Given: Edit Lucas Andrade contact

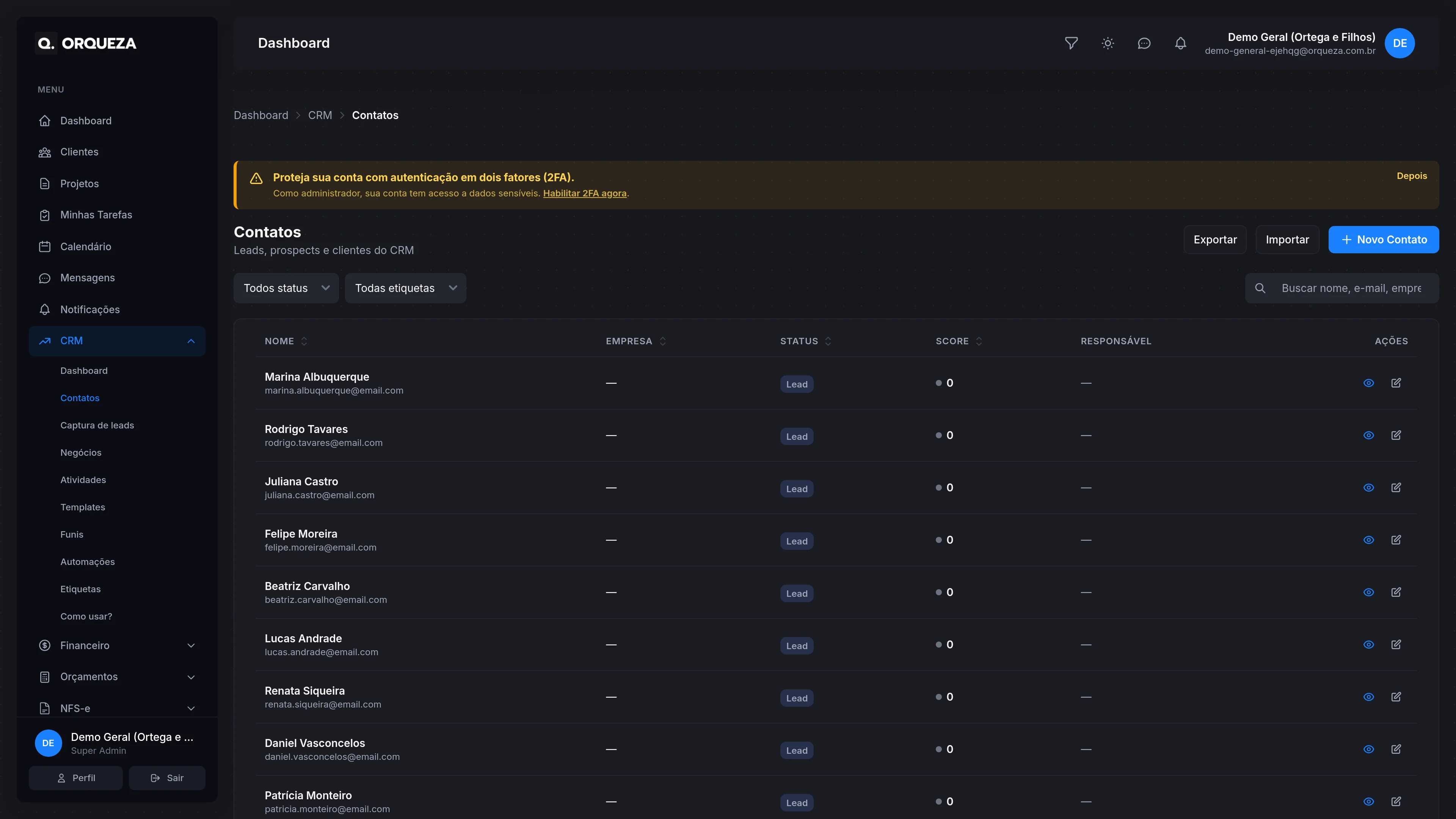Looking at the screenshot, I should pyautogui.click(x=1396, y=644).
